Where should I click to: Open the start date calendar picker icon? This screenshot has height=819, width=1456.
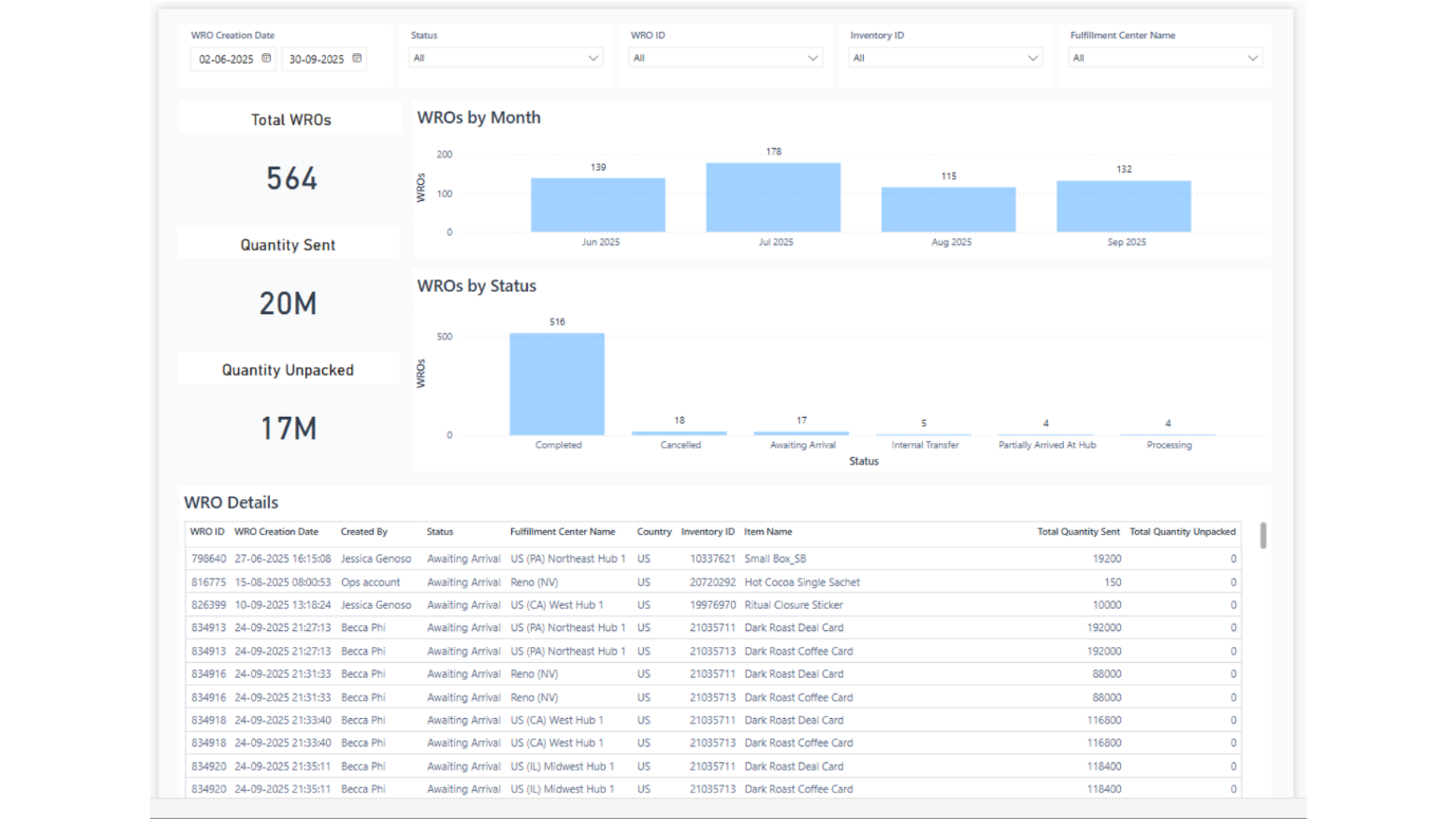[266, 58]
